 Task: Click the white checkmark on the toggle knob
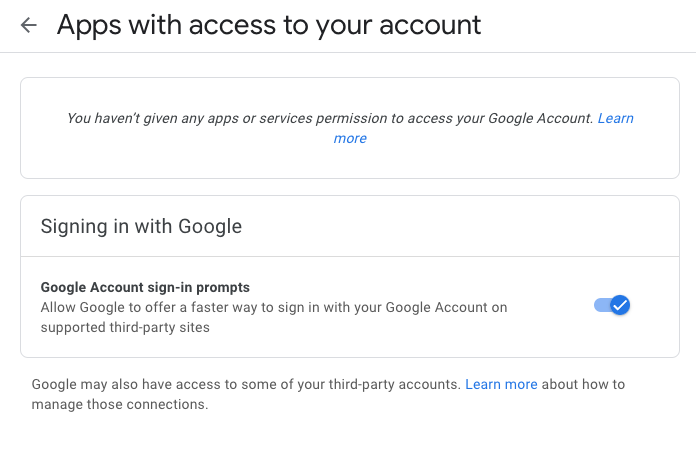620,305
